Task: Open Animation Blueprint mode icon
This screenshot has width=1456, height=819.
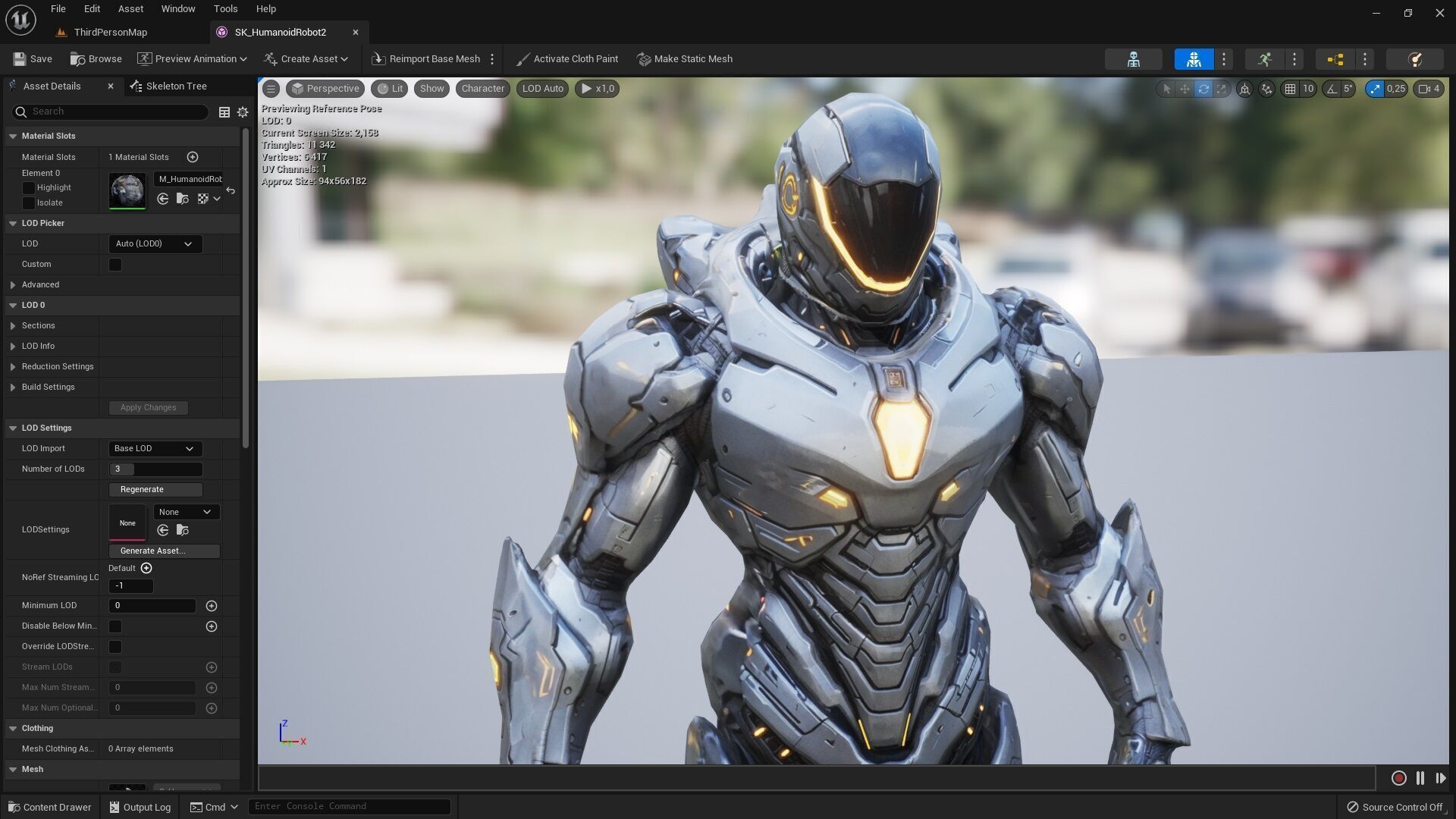Action: (x=1335, y=59)
